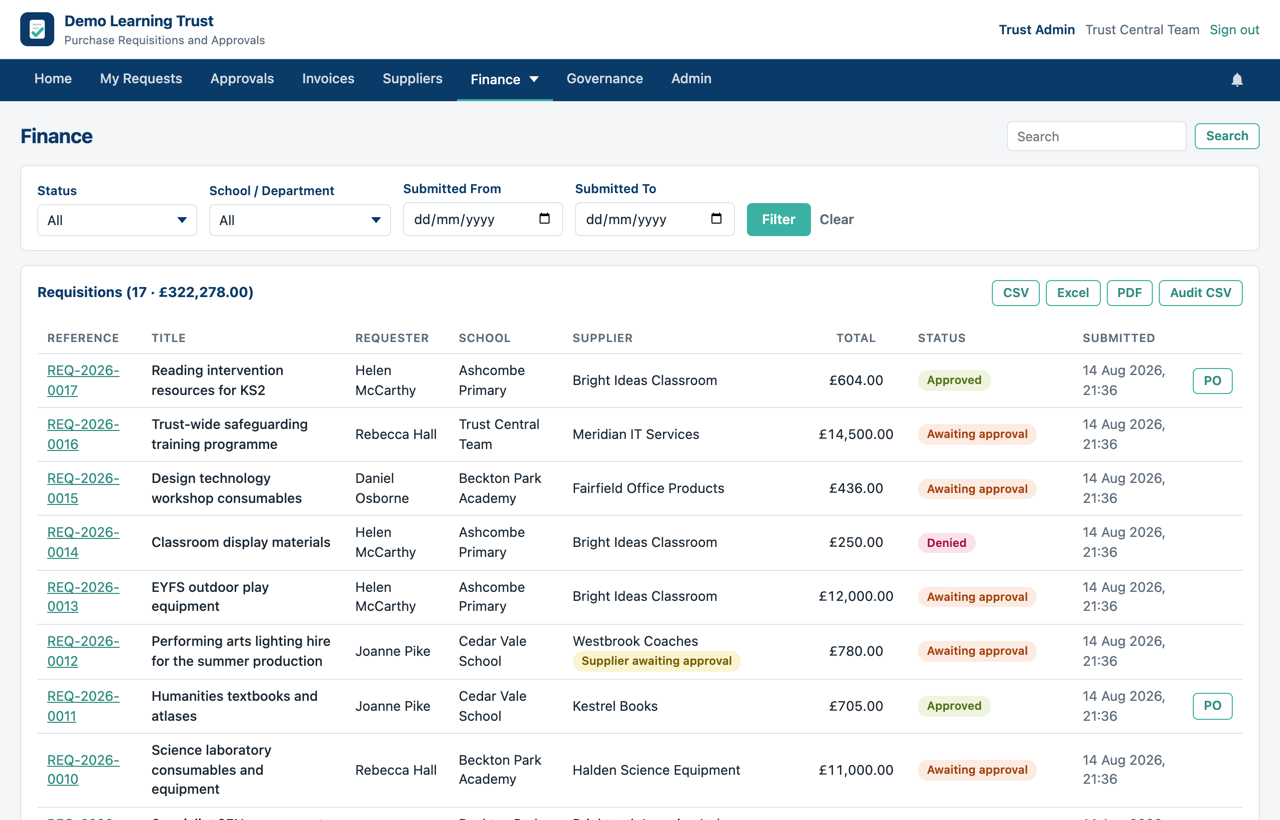This screenshot has height=820, width=1280.
Task: Switch to Approvals section
Action: pos(242,79)
